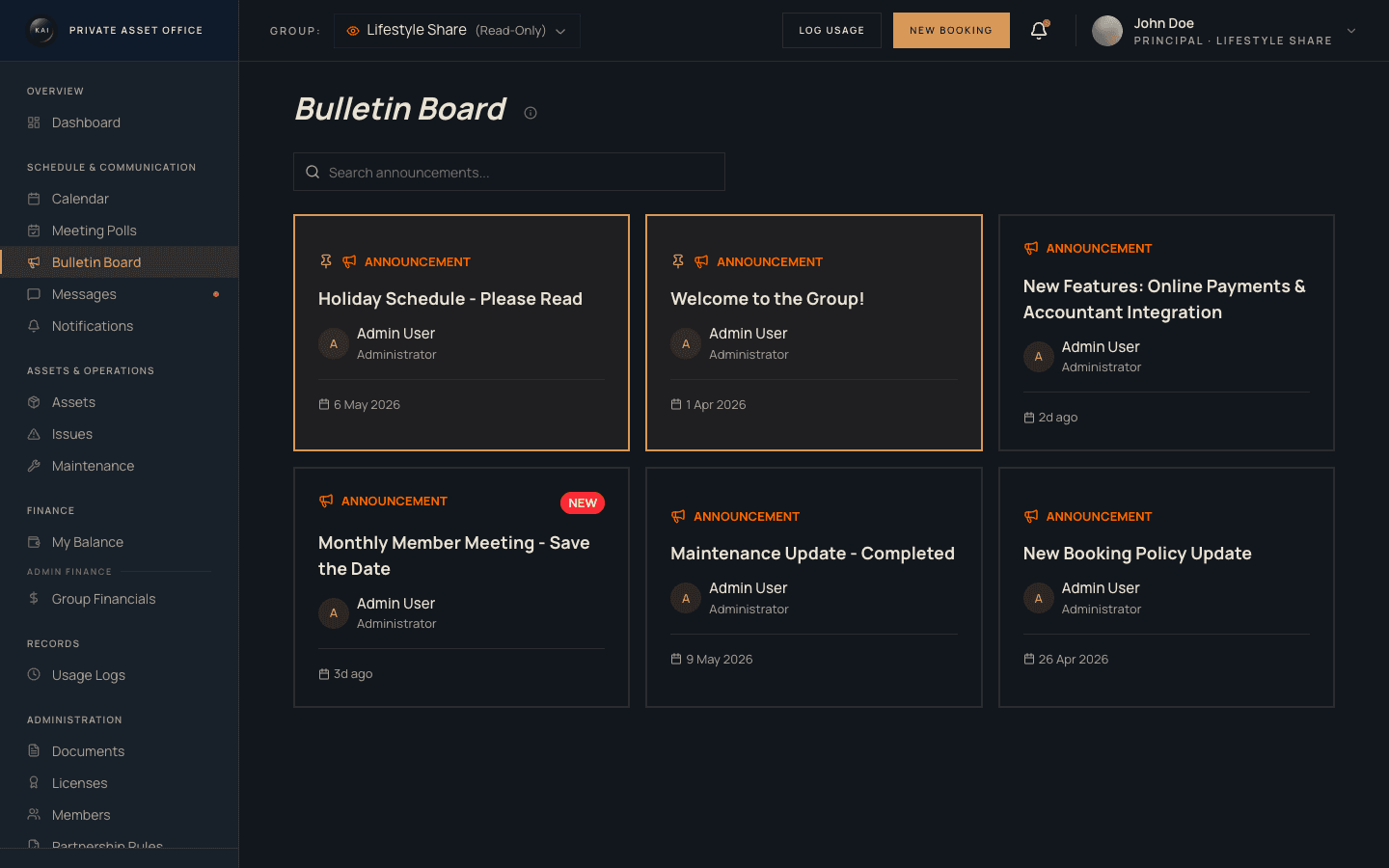Click John Doe profile avatar
The image size is (1389, 868).
1107,31
